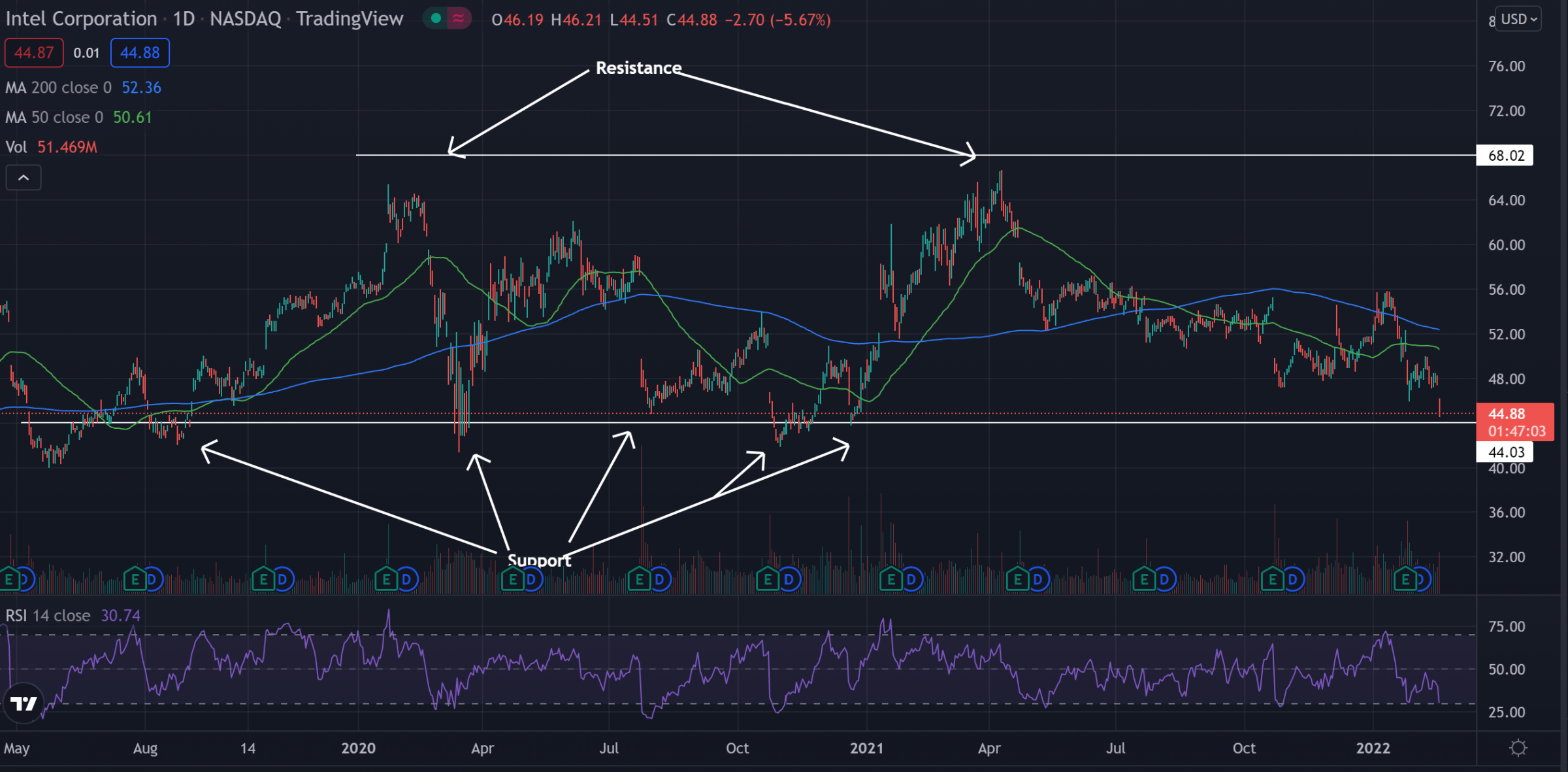Viewport: 1568px width, 772px height.
Task: Open chart settings gear icon
Action: [x=1518, y=748]
